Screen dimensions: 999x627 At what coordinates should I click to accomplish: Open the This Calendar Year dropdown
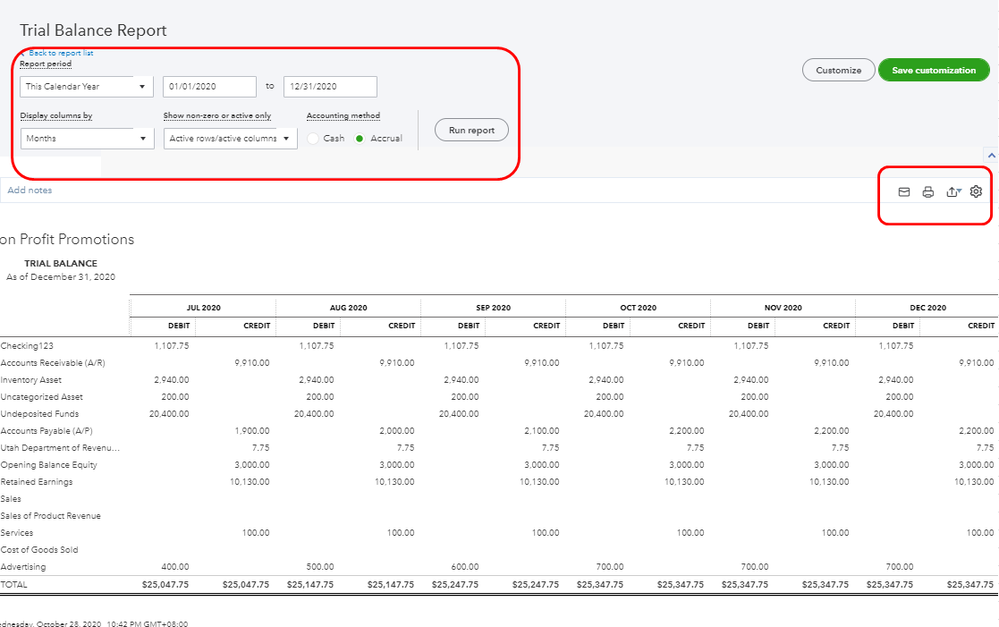86,87
